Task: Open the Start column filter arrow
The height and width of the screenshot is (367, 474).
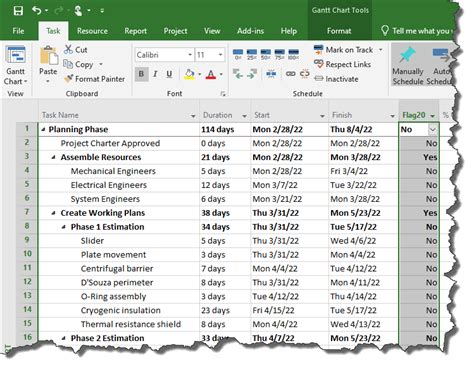Action: (x=322, y=116)
